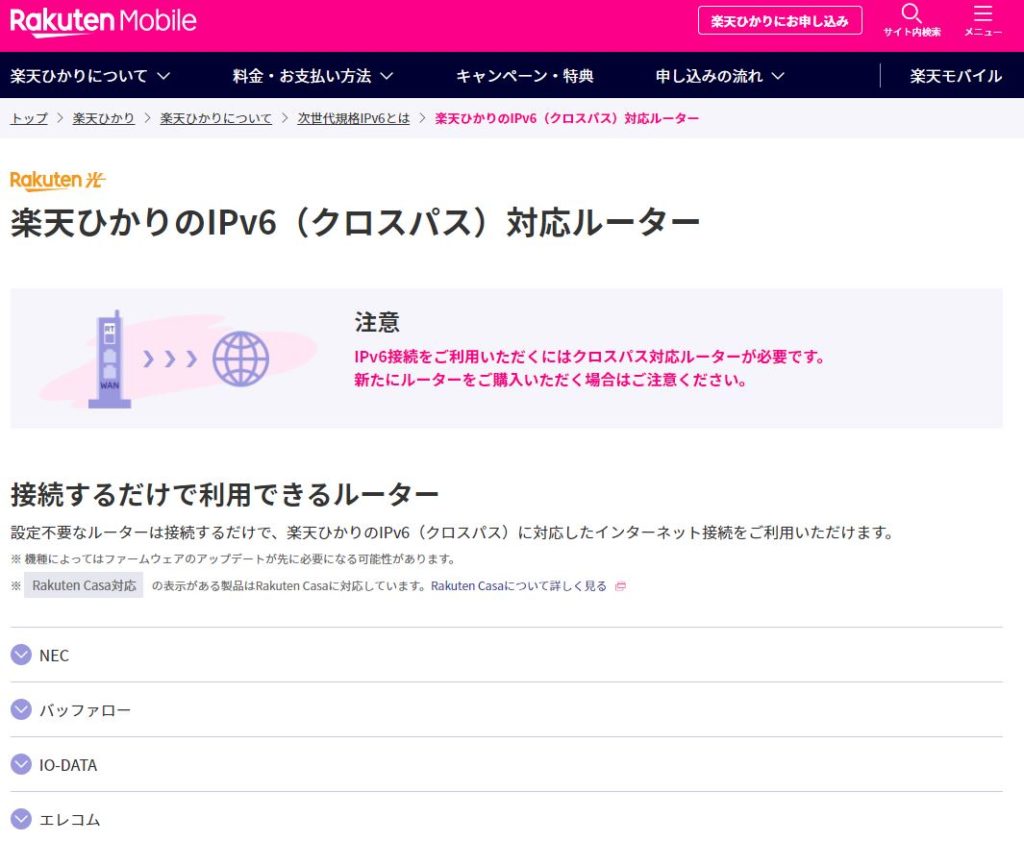Follow the トップ breadcrumb link
1024x842 pixels.
coord(29,118)
